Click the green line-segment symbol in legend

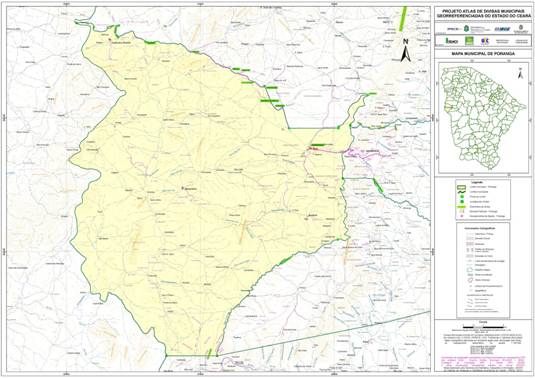pyautogui.click(x=461, y=207)
